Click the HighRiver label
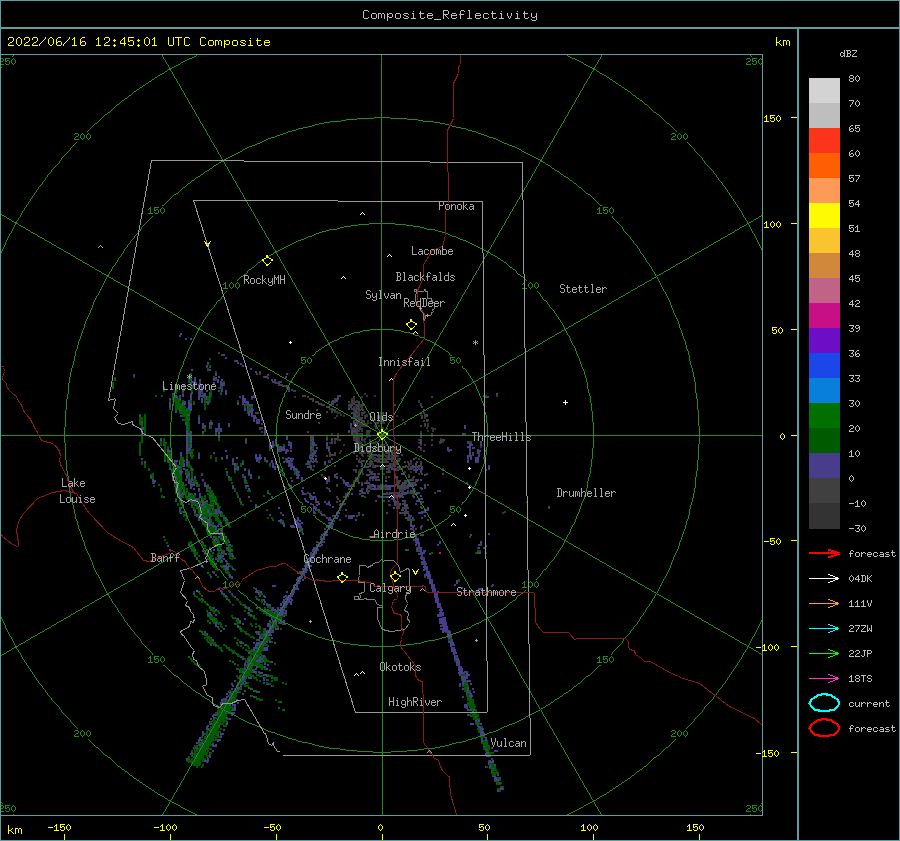This screenshot has width=900, height=841. (415, 702)
